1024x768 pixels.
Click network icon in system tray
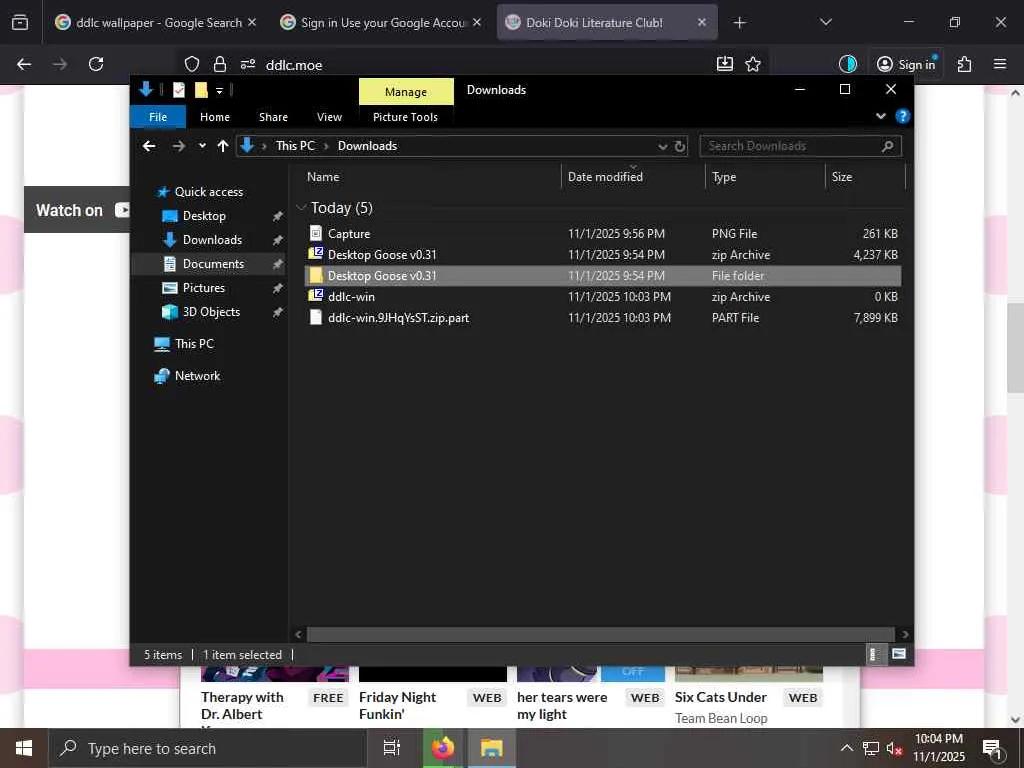(x=871, y=748)
